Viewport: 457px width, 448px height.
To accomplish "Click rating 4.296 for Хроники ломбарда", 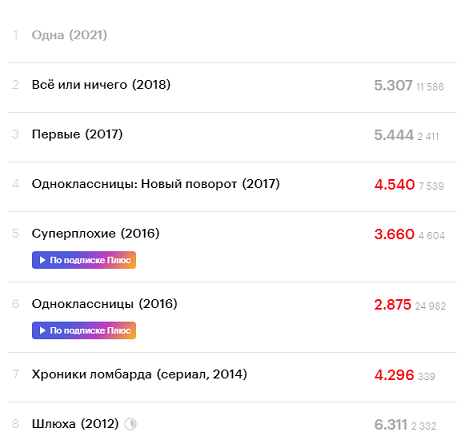I will tap(394, 375).
